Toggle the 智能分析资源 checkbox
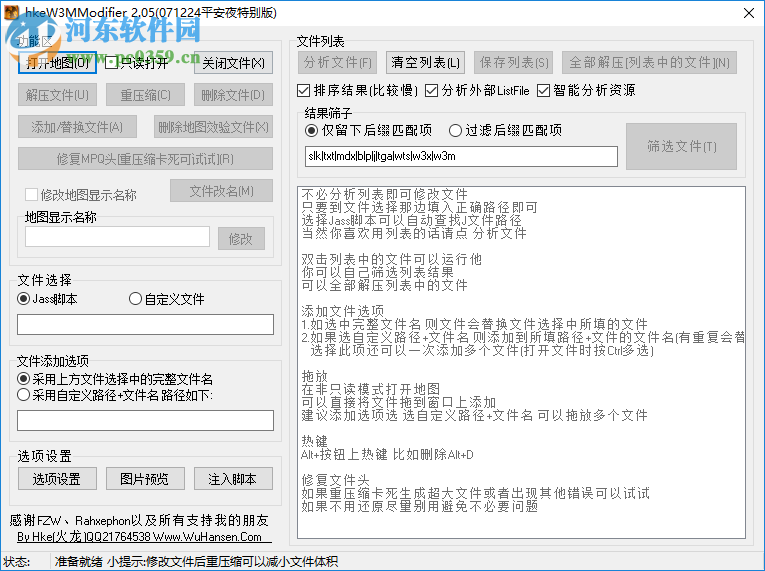 pos(586,90)
